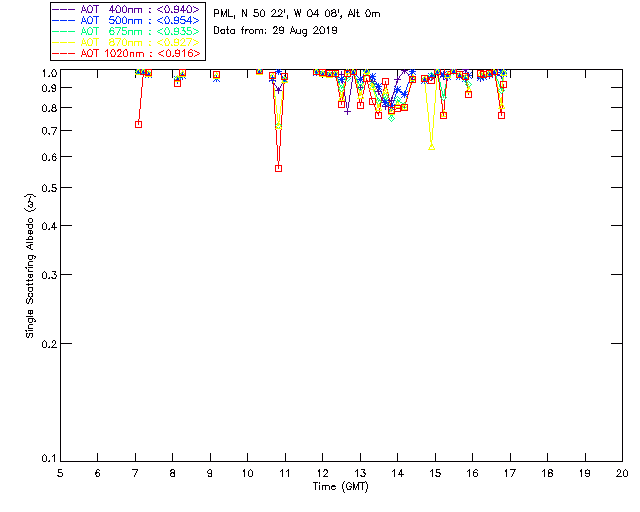Image resolution: width=640 pixels, height=512 pixels.
Task: Select the purple plus marker near 0.78
Action: coord(347,111)
